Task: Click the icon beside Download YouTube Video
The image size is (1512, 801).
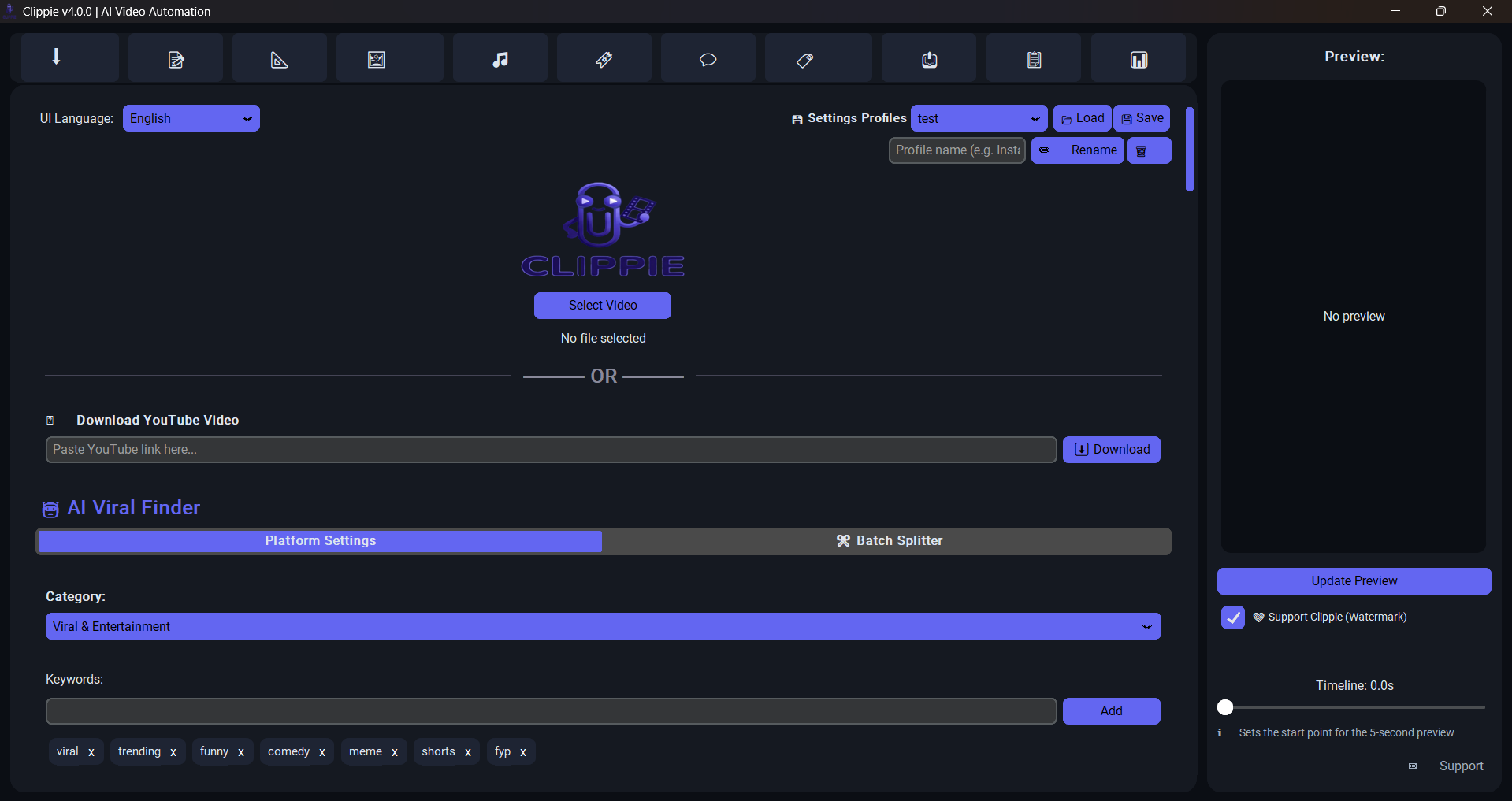Action: [50, 421]
